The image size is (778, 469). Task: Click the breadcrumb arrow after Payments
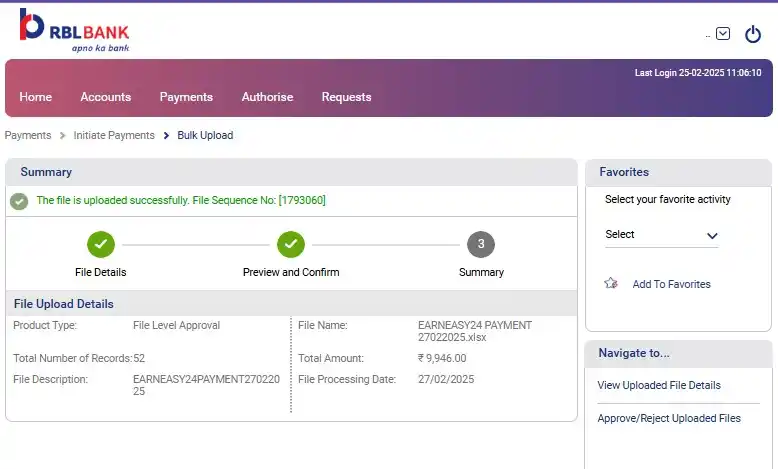(63, 135)
